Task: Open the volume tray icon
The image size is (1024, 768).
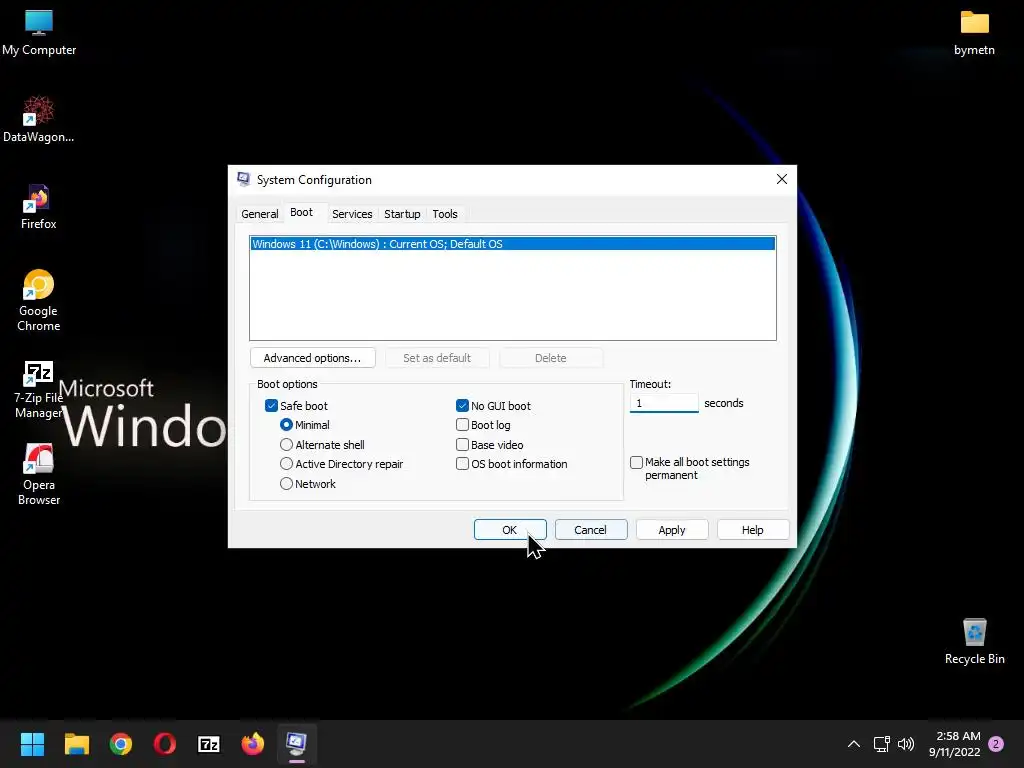Action: click(906, 744)
